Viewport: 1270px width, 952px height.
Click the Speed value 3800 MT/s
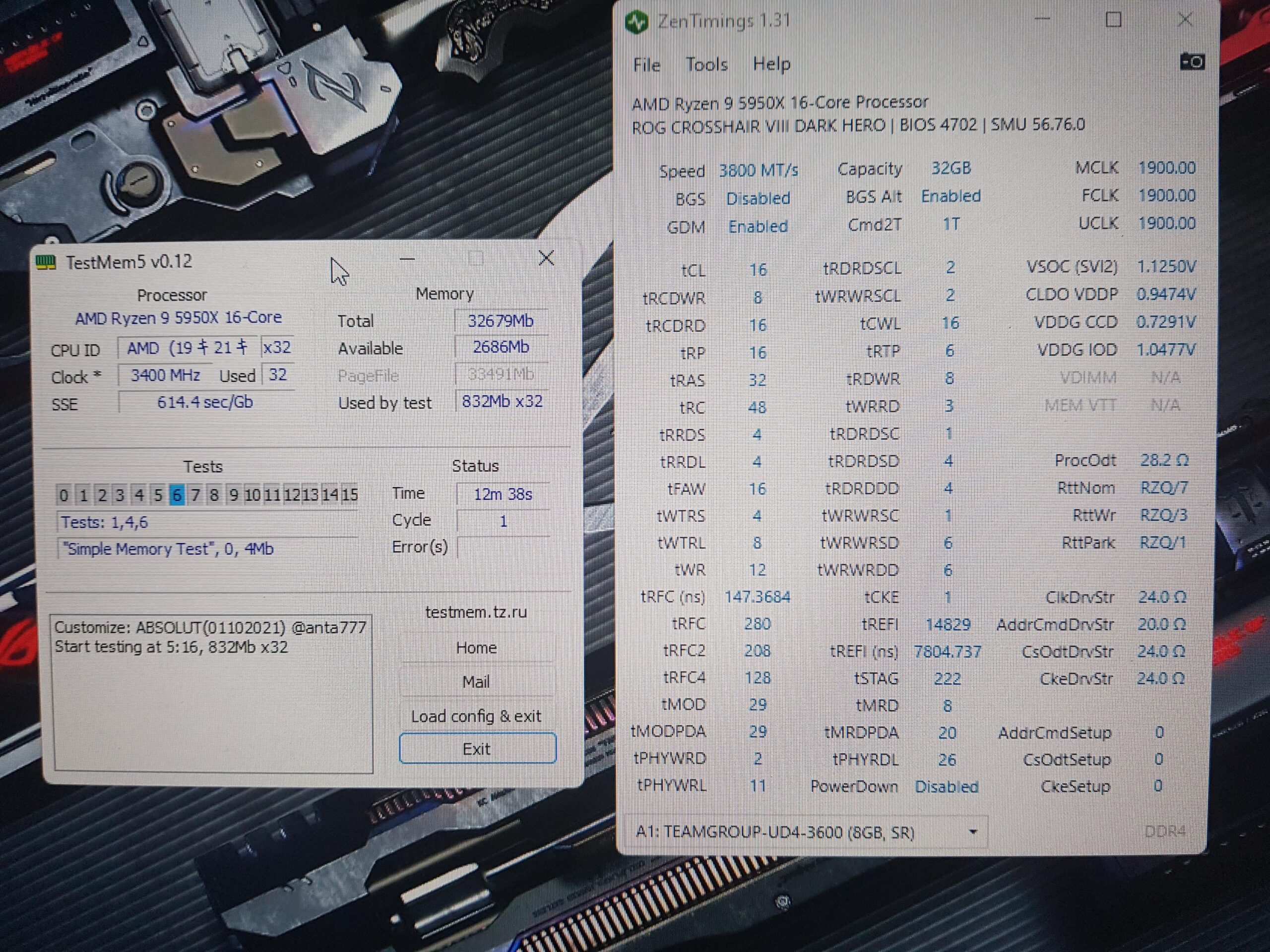click(759, 171)
